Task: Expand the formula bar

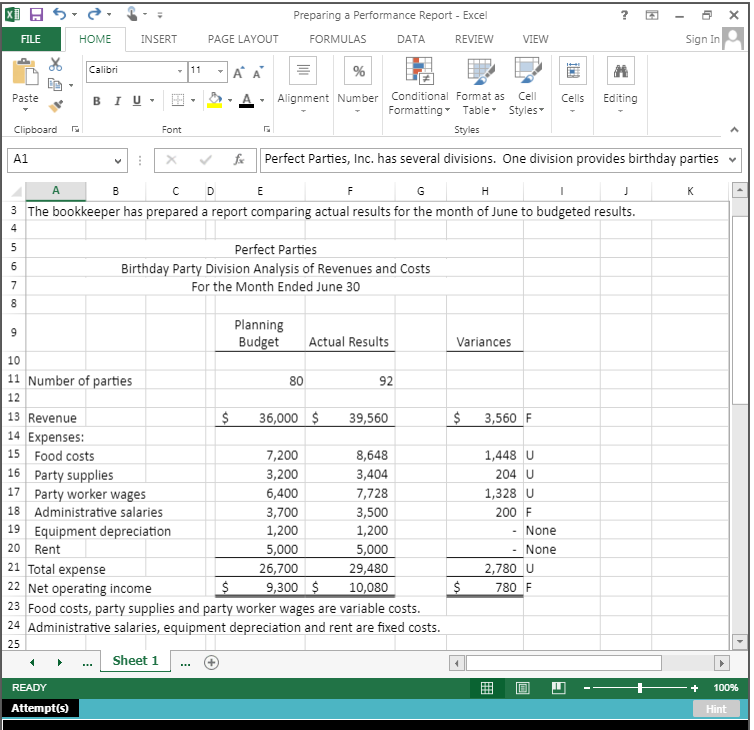Action: coord(732,160)
